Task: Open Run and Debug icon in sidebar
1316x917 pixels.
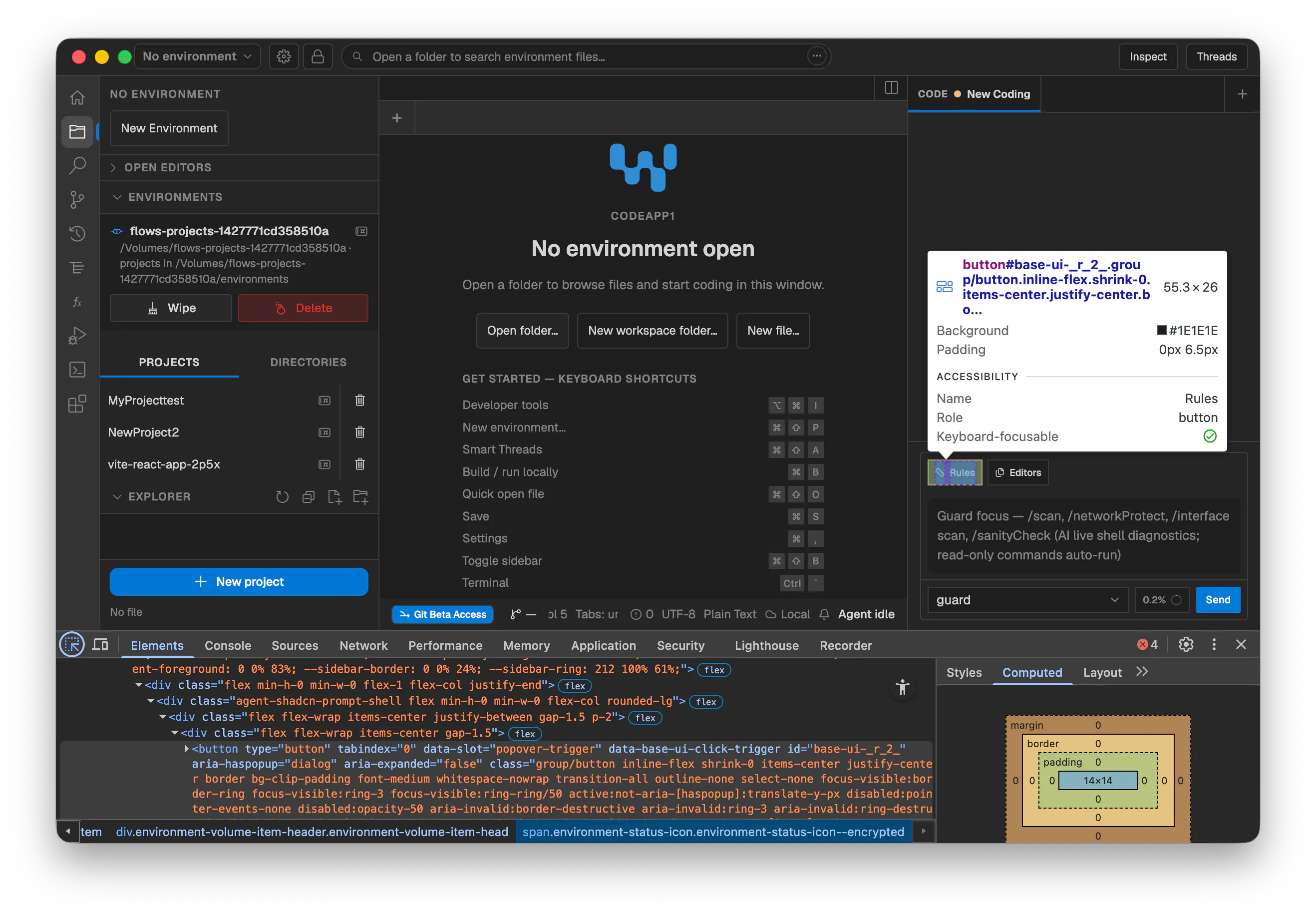Action: [77, 336]
